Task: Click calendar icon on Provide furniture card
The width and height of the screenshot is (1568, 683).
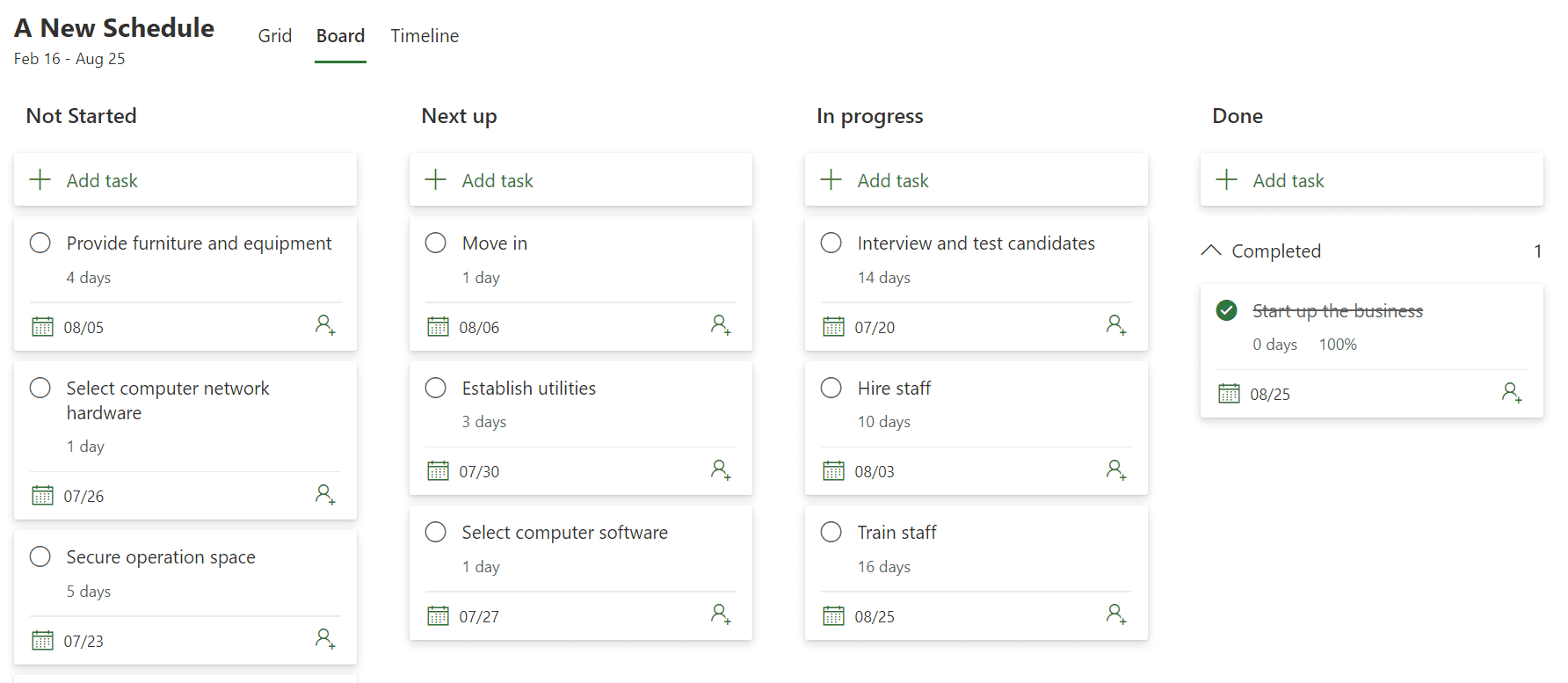Action: [x=42, y=327]
